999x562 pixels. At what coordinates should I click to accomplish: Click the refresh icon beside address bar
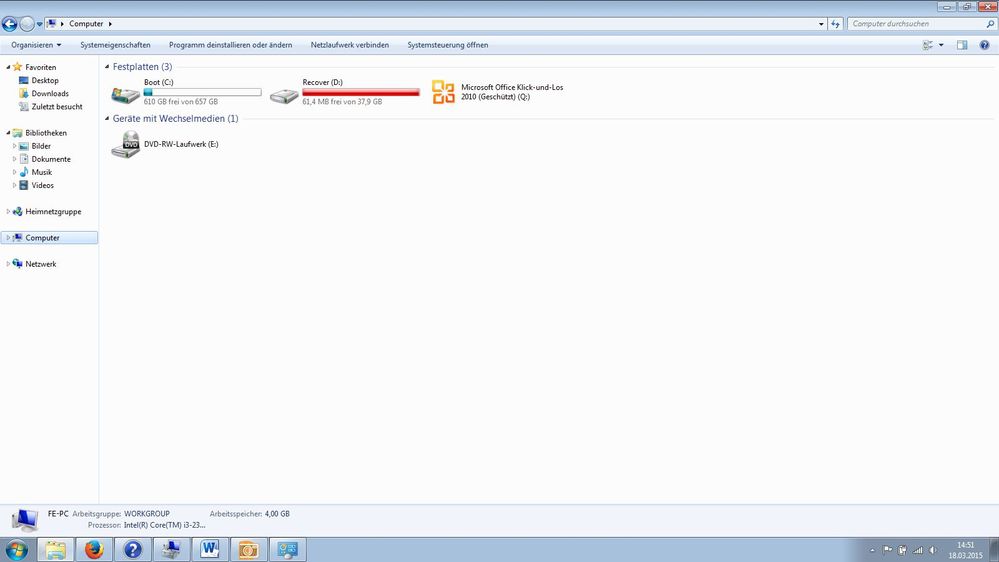[x=835, y=23]
